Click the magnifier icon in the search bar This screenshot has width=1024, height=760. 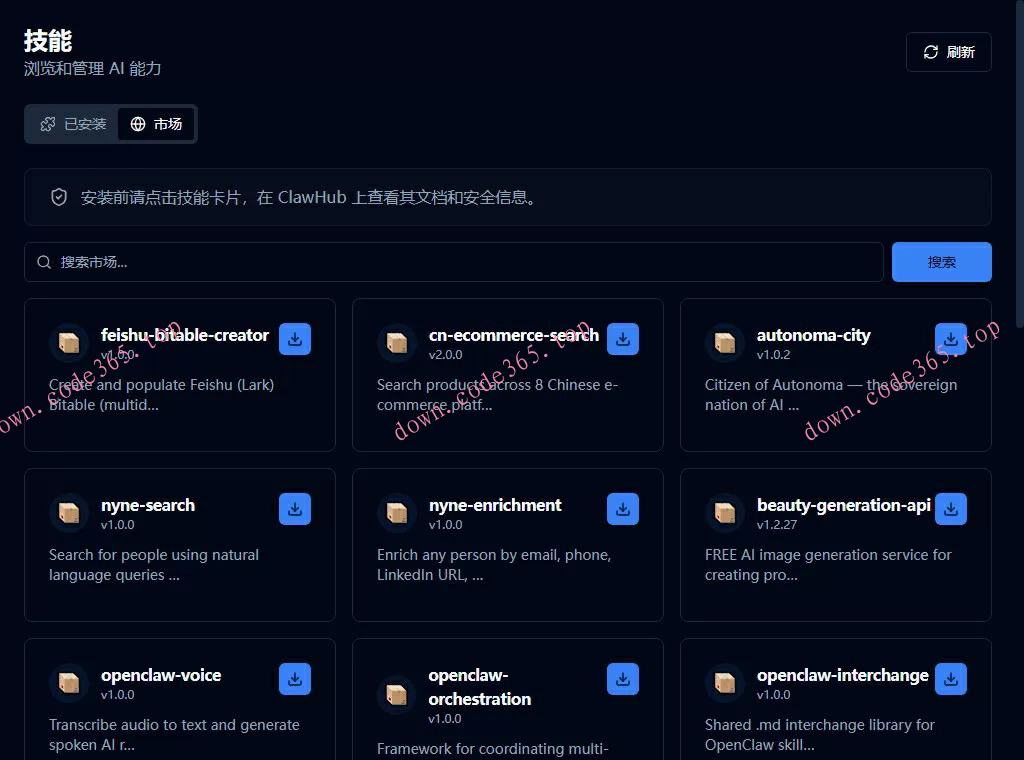click(43, 261)
